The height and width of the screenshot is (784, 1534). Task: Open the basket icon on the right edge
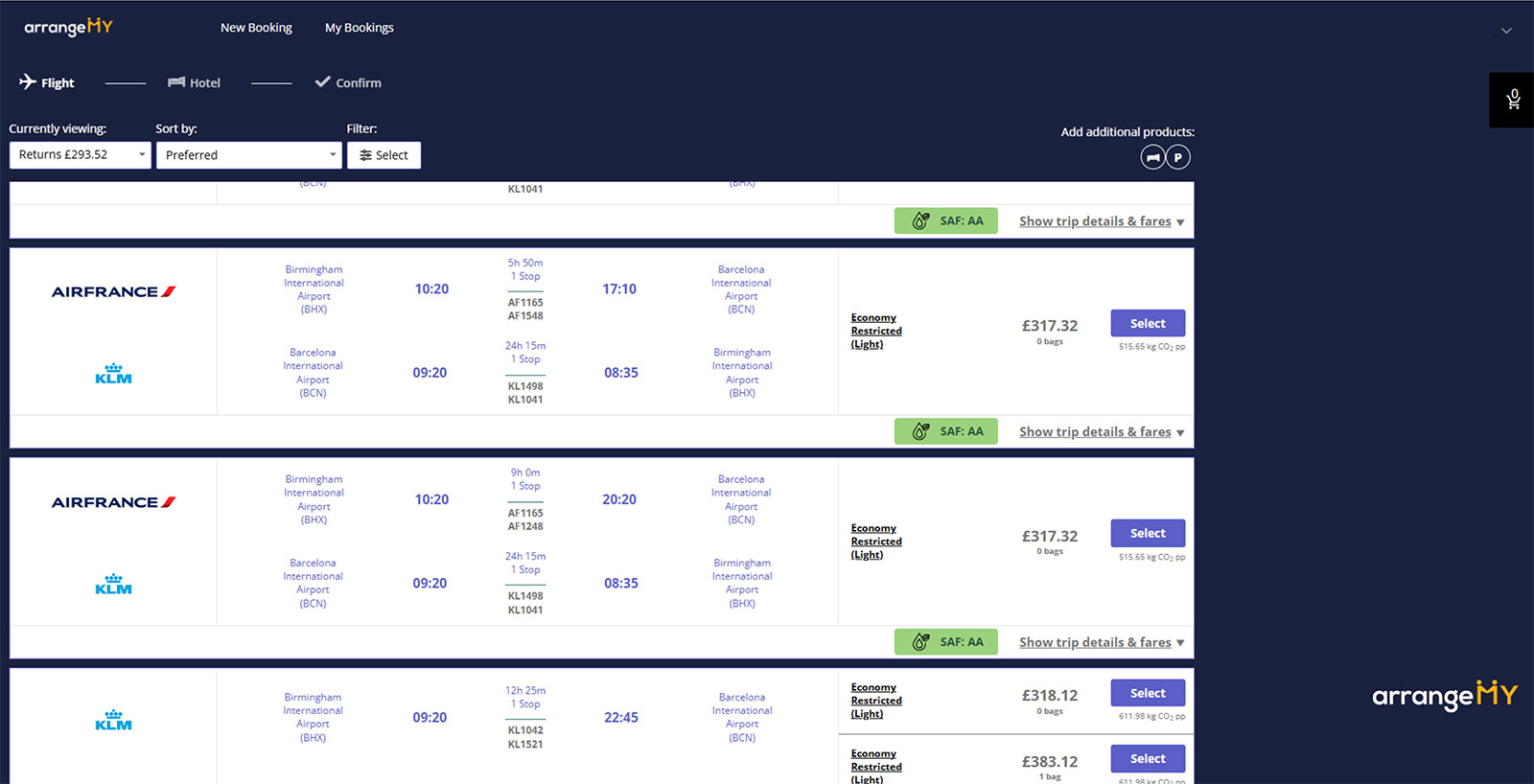point(1513,100)
